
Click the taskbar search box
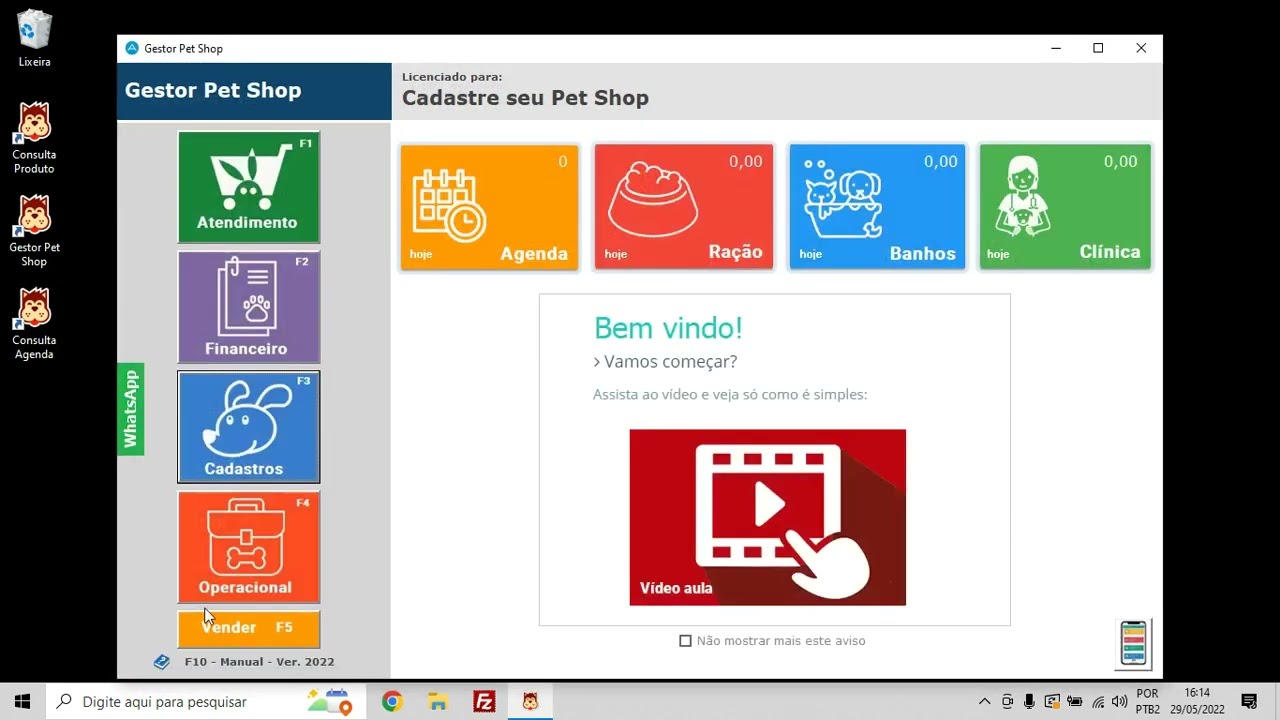(x=205, y=702)
